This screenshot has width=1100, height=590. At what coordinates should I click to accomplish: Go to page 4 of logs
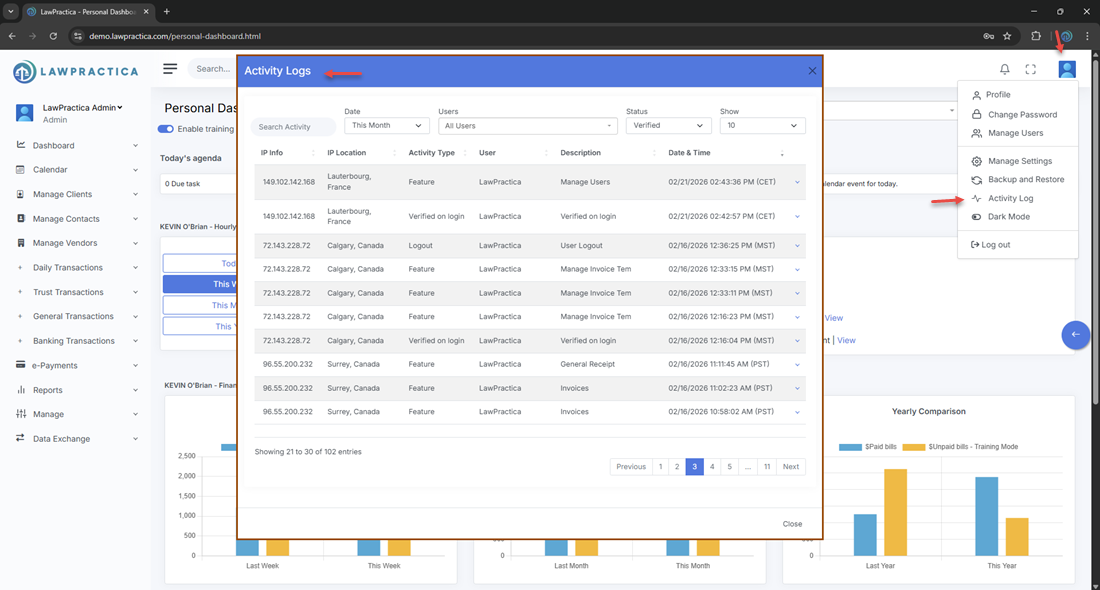(x=712, y=467)
